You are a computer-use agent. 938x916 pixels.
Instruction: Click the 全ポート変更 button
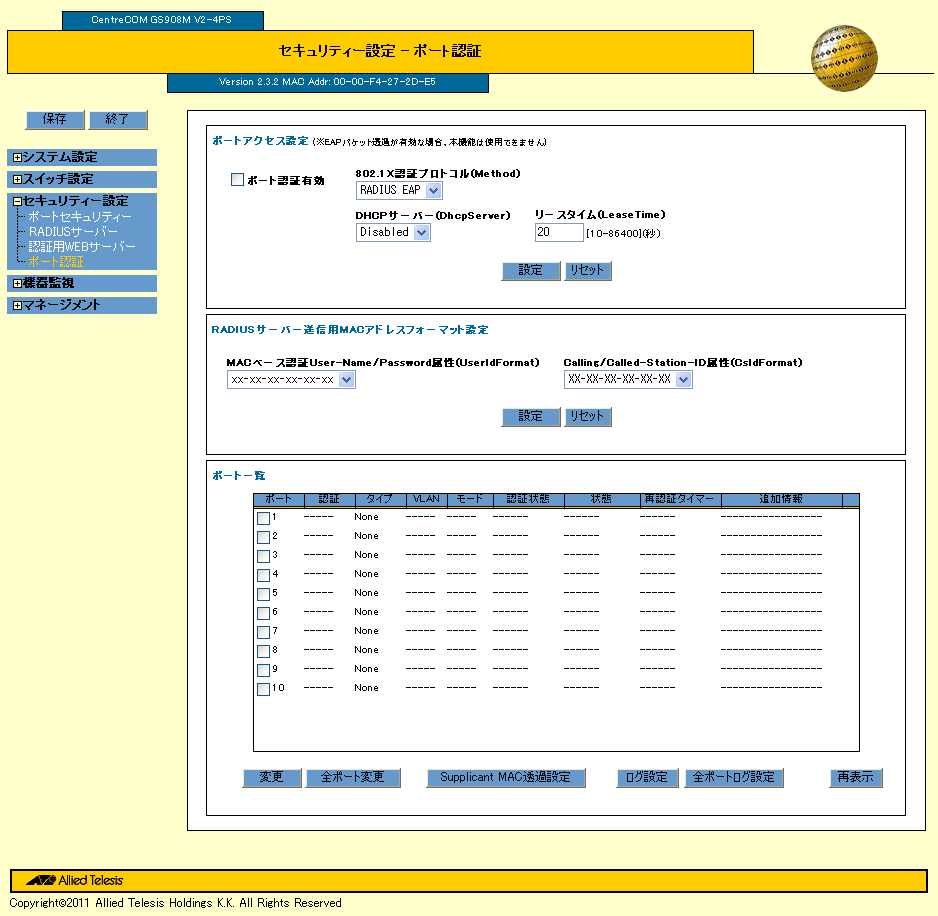(352, 778)
